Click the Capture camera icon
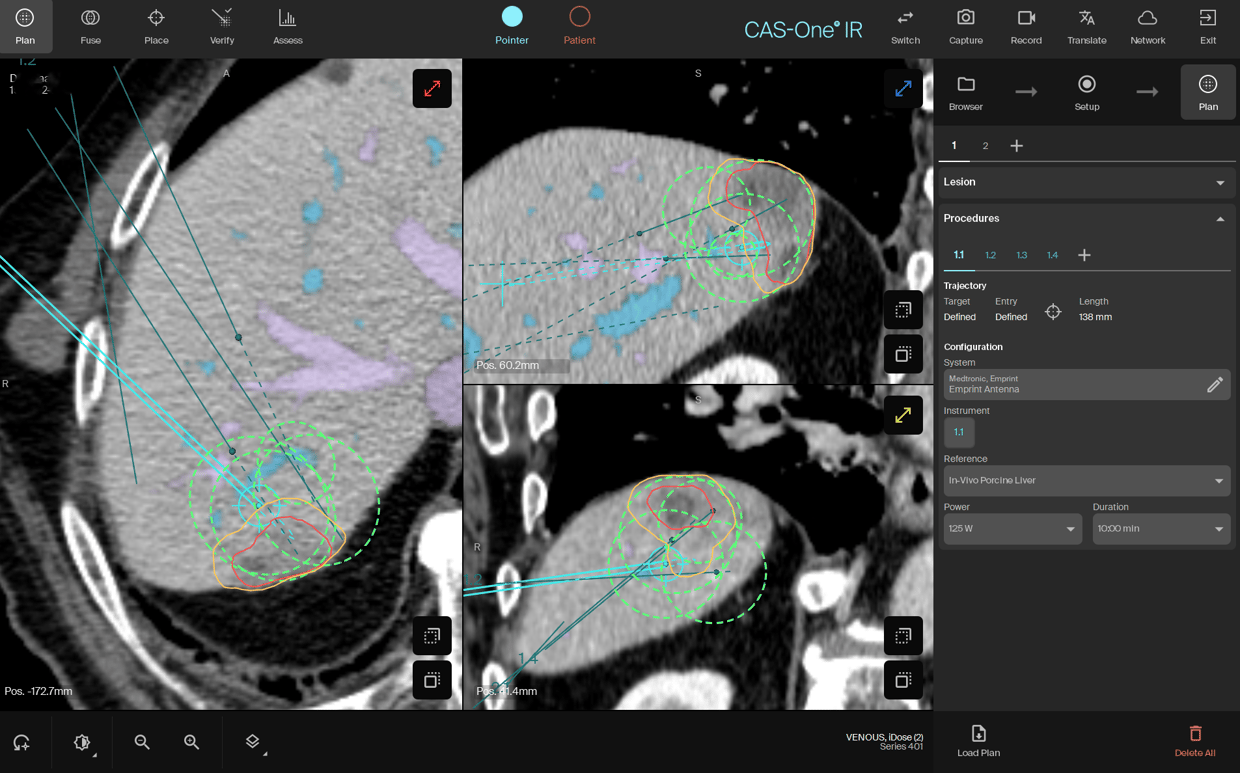Screen dimensions: 1240x773 [965, 26]
